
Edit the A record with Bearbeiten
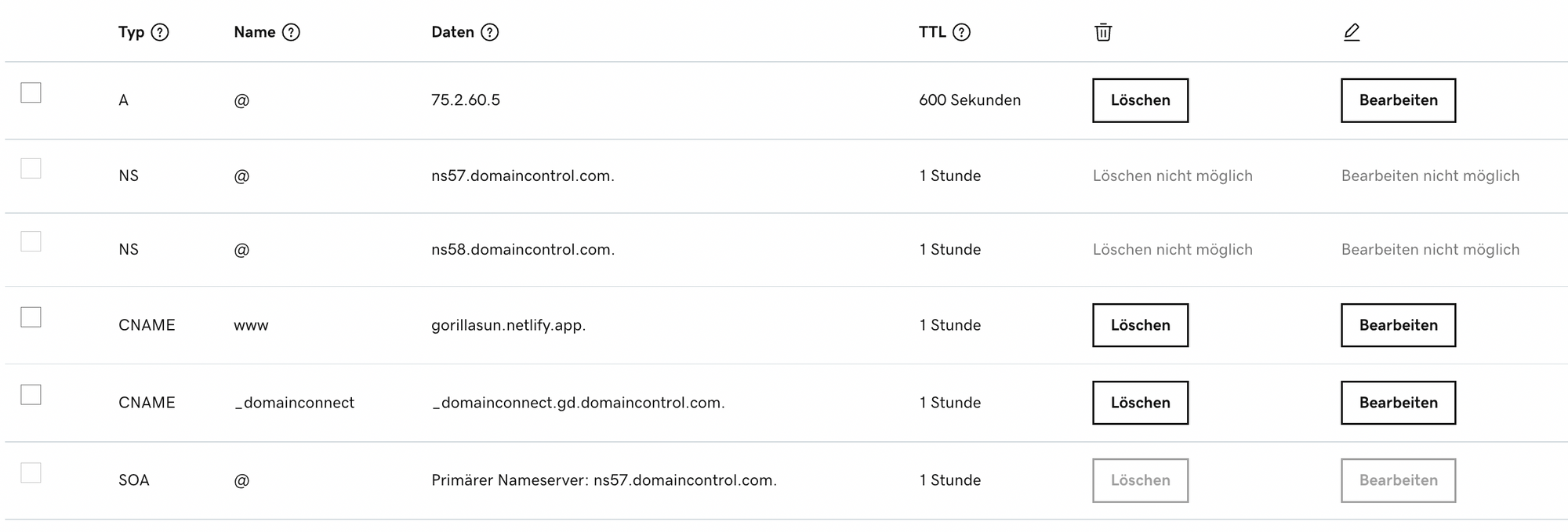(x=1398, y=100)
